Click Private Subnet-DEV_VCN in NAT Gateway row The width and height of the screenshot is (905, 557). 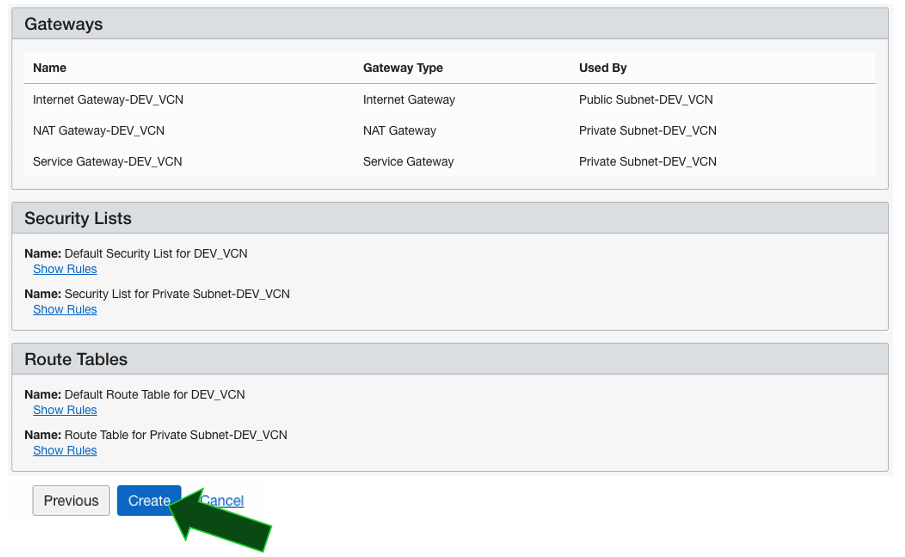(648, 131)
